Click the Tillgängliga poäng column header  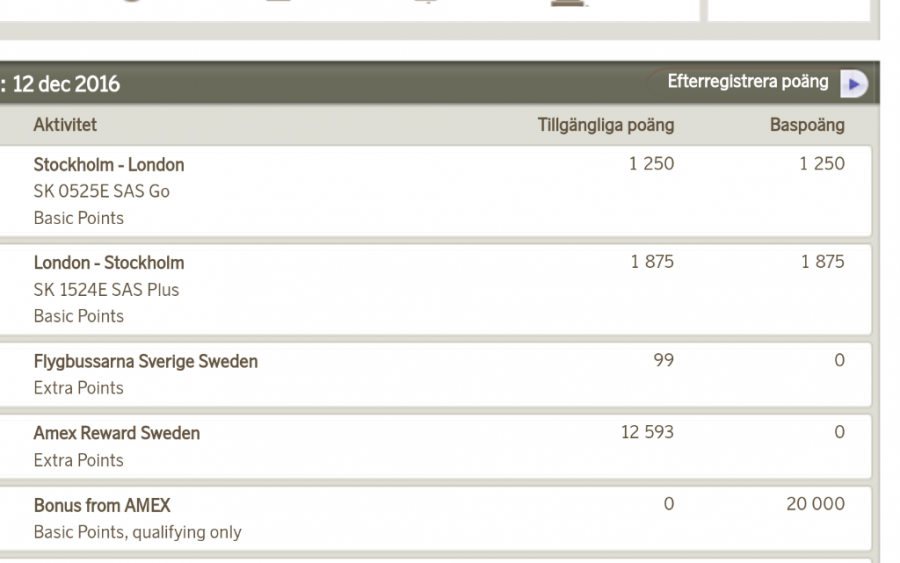605,126
